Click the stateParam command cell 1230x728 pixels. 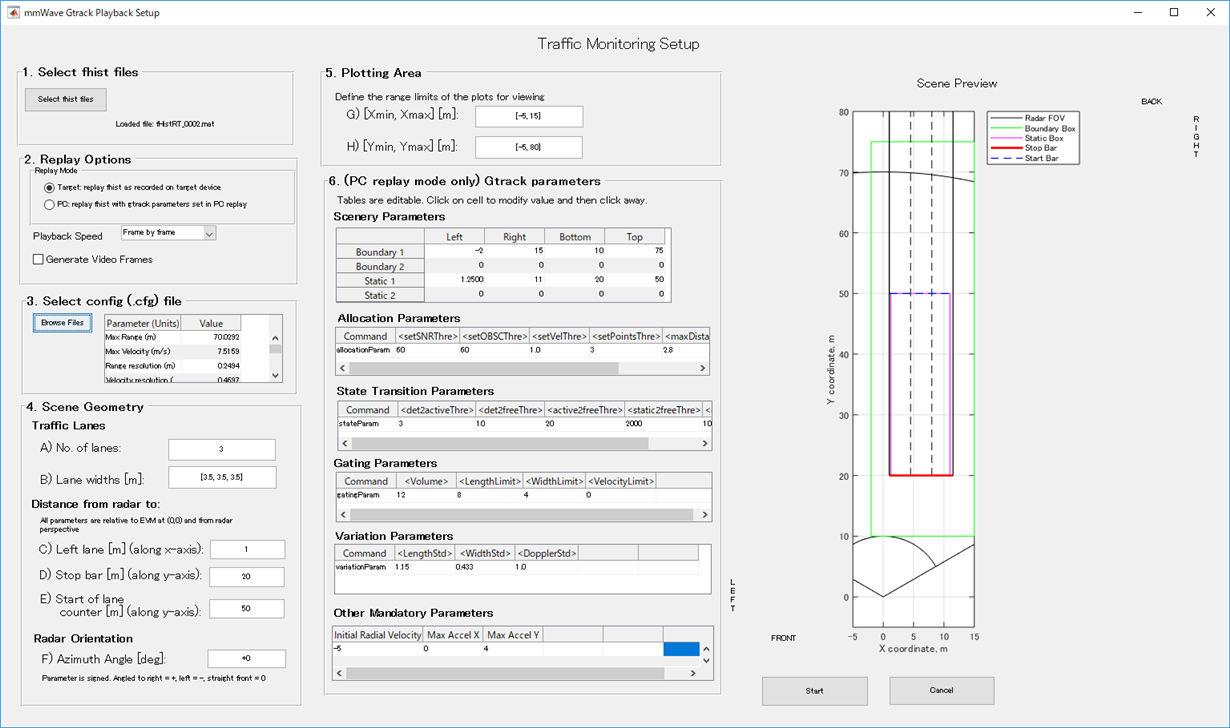(x=366, y=424)
